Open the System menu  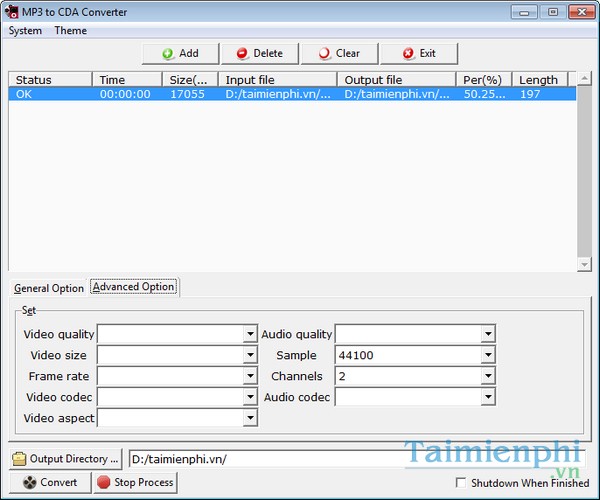[25, 31]
